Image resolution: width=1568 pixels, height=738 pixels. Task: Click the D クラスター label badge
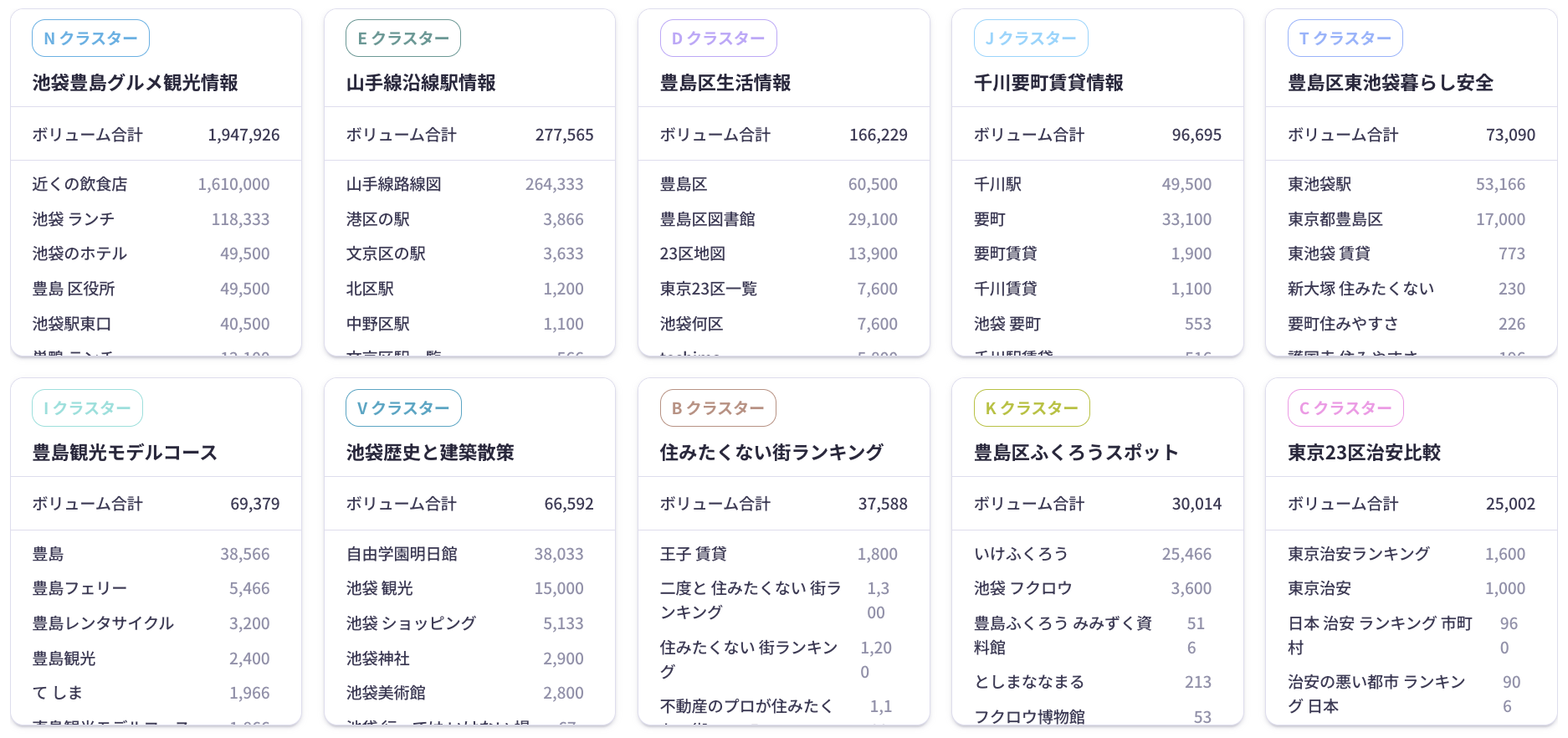pos(718,38)
